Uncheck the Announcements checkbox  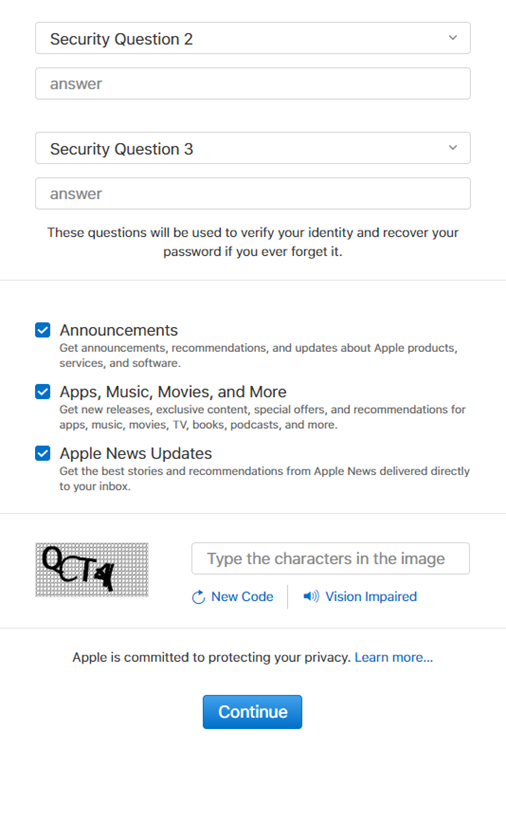point(43,330)
